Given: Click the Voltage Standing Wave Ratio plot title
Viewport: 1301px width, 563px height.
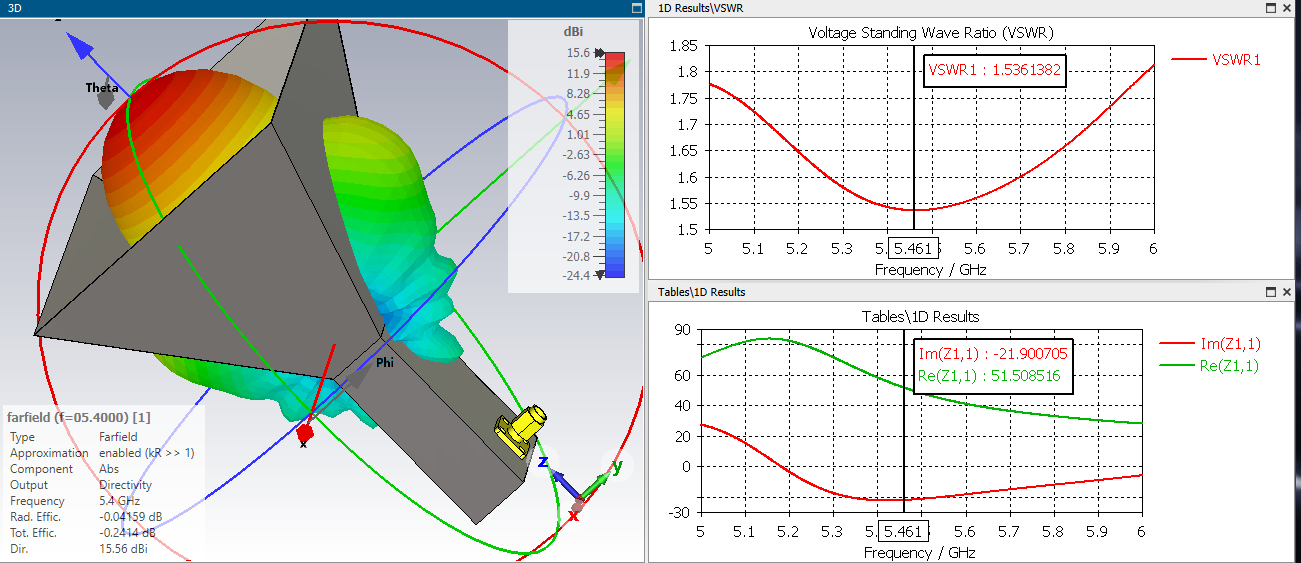Looking at the screenshot, I should [x=931, y=33].
